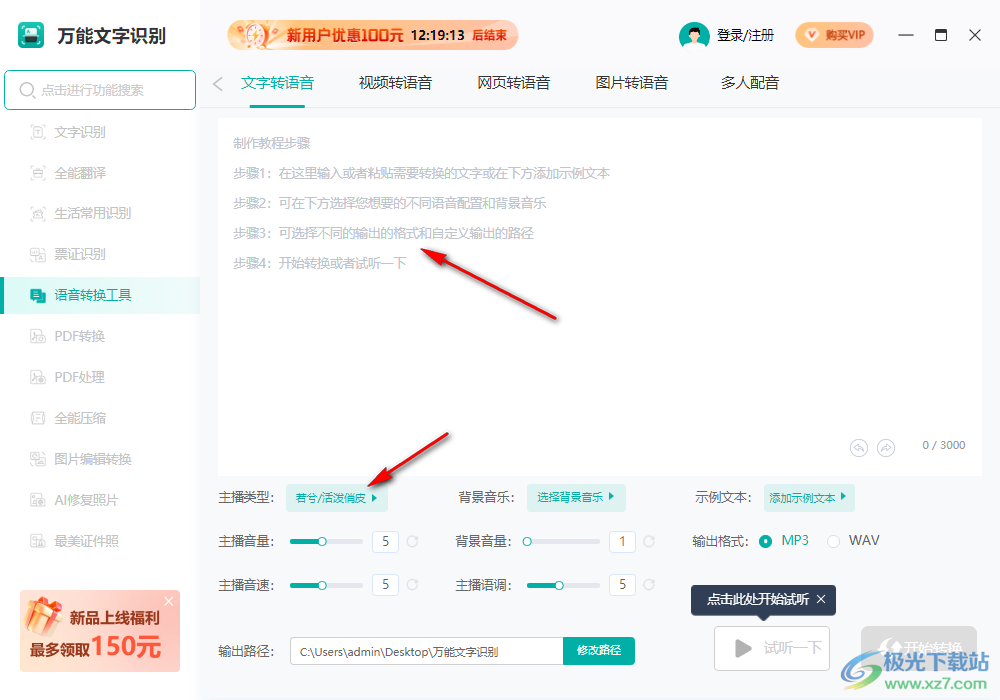Click the 文字识别 sidebar icon
The height and width of the screenshot is (700, 1000).
tap(38, 132)
